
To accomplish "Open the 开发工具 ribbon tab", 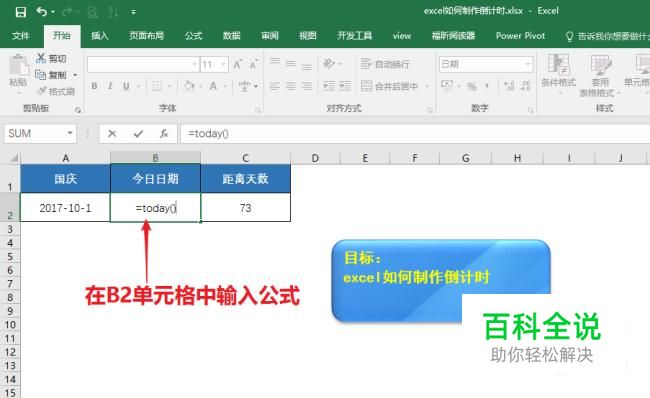I will click(354, 36).
